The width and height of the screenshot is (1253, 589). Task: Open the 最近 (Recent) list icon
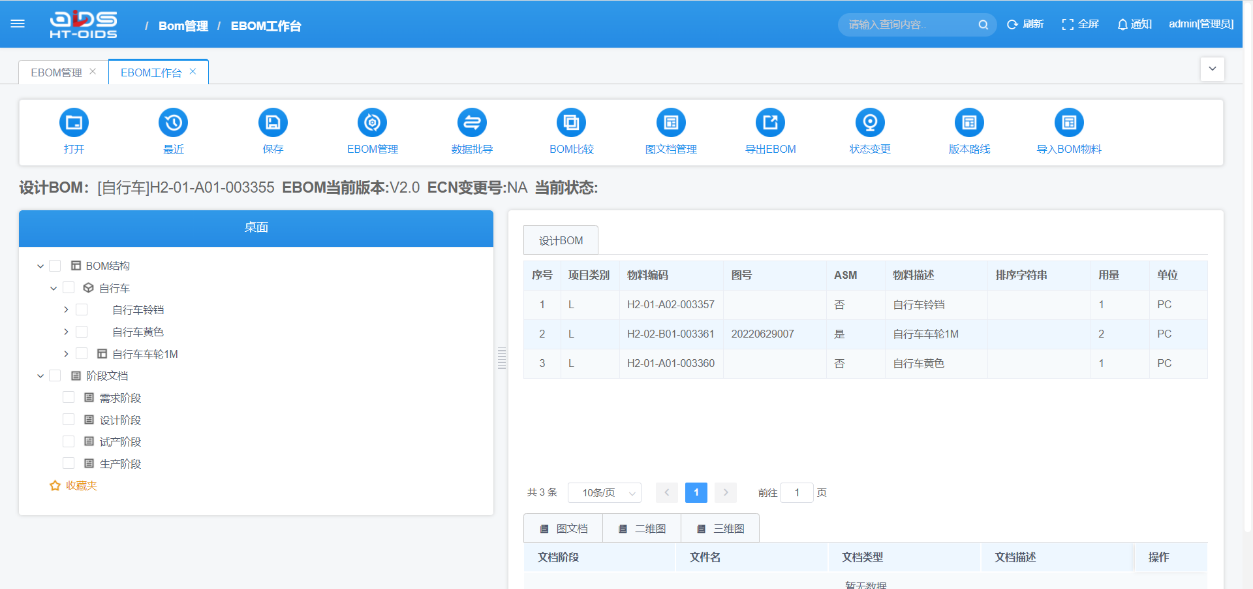tap(173, 123)
